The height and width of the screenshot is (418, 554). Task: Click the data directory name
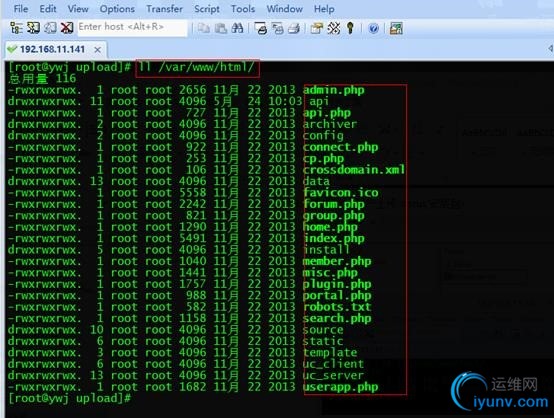(x=316, y=181)
